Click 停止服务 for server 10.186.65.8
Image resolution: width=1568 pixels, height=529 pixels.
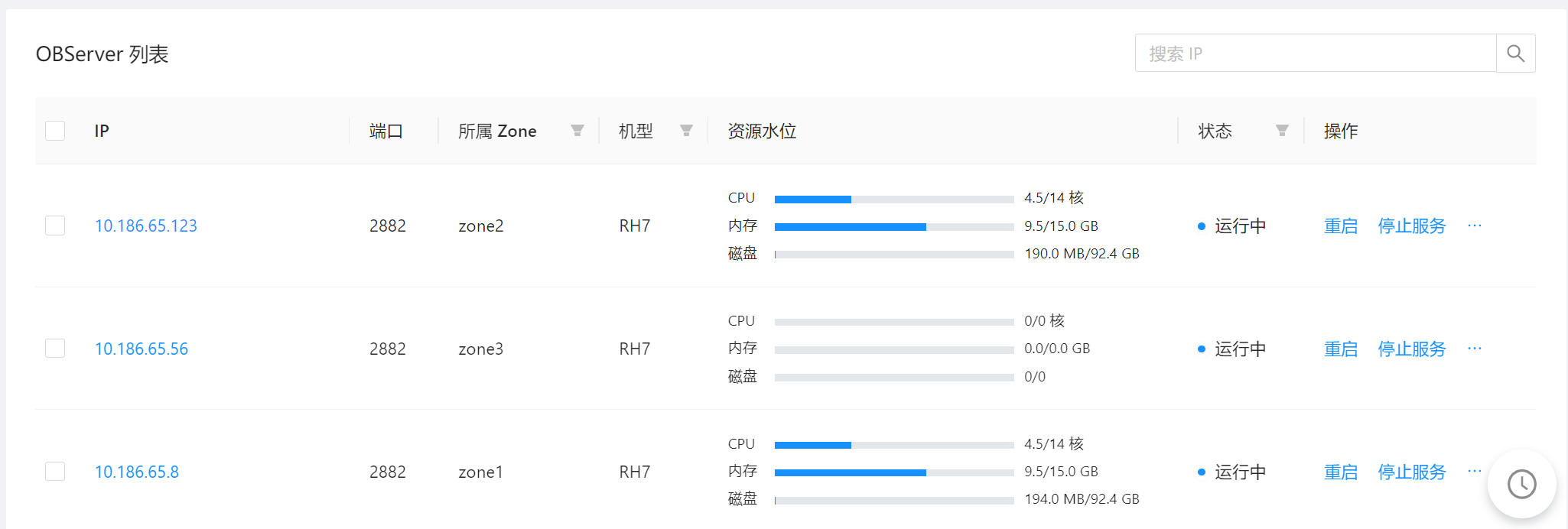[x=1412, y=472]
